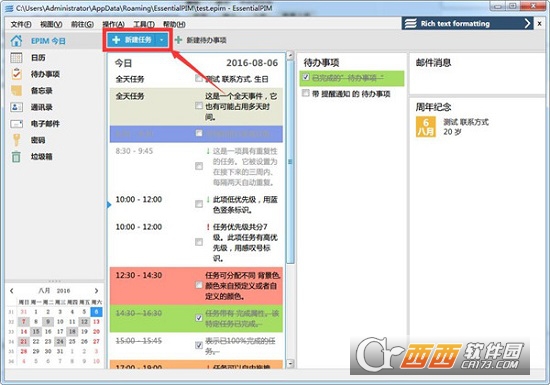Expand the Rich text formatting chevron

(x=527, y=23)
